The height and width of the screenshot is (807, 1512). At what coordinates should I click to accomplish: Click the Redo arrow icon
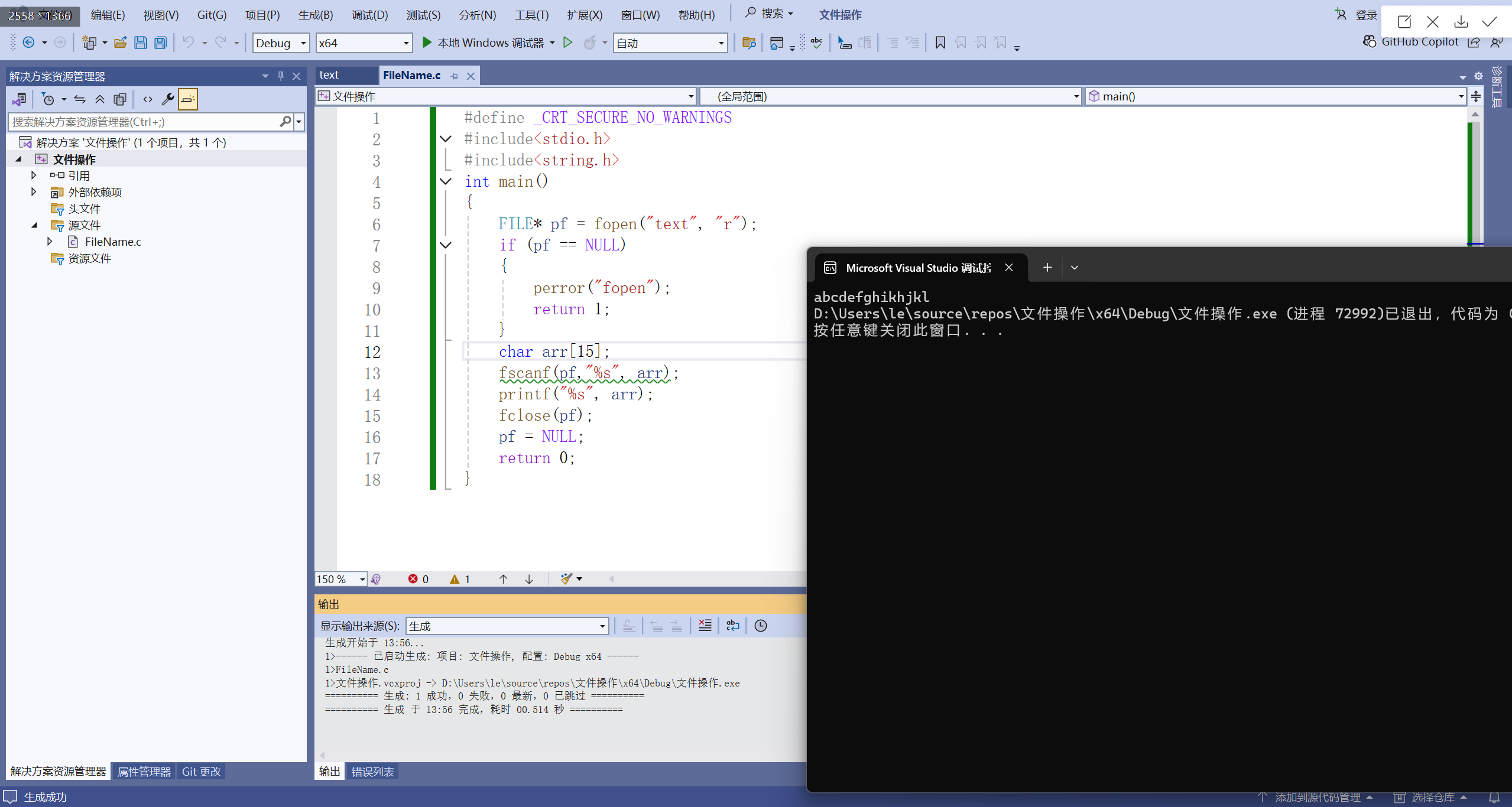point(220,43)
